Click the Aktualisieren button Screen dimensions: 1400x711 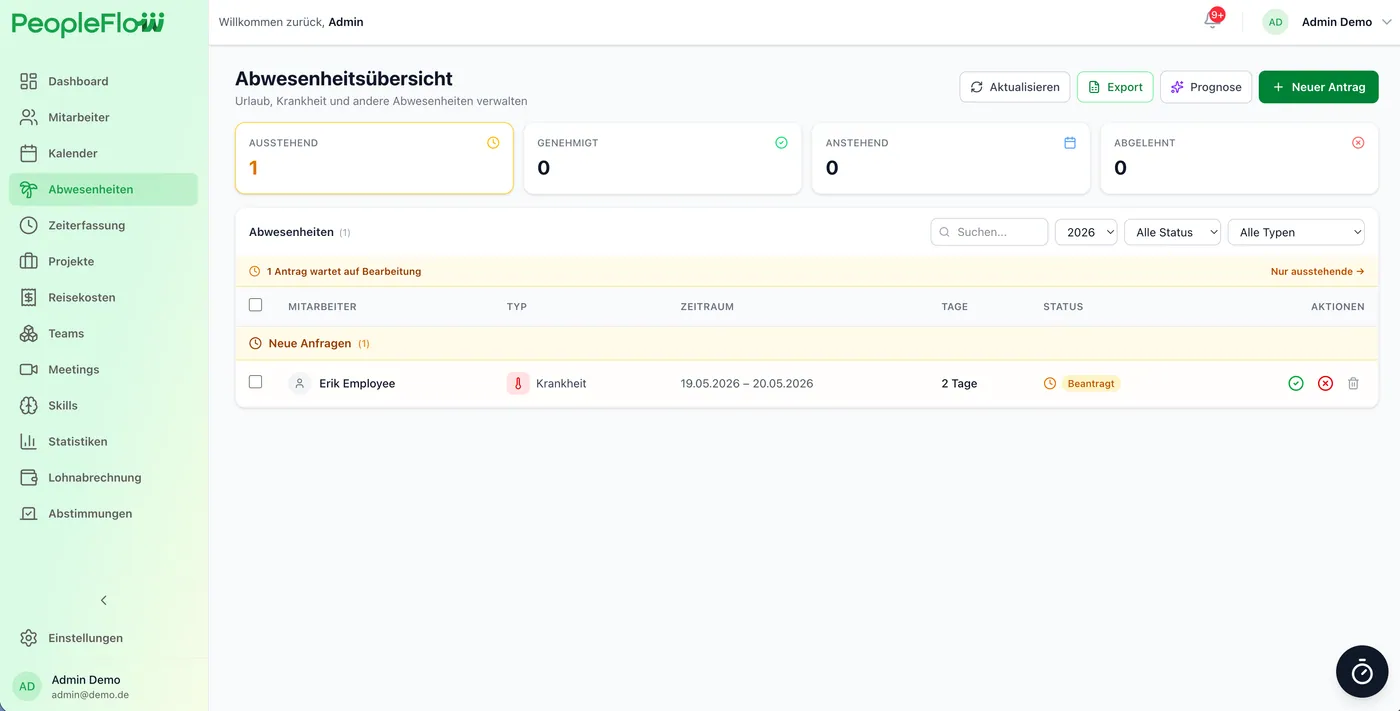coord(1015,87)
